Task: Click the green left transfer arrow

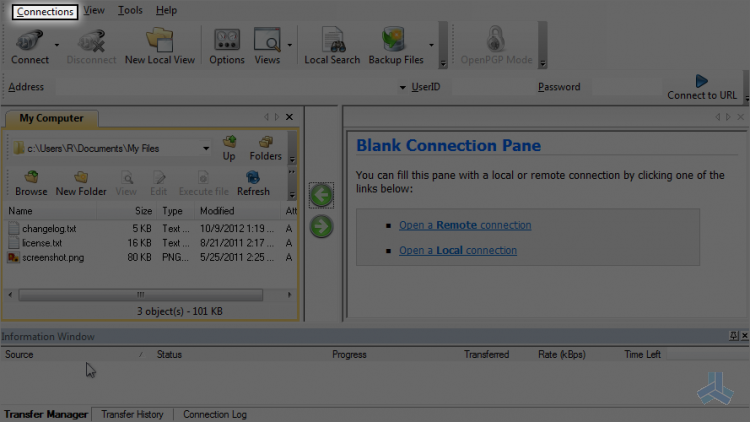Action: [x=321, y=195]
